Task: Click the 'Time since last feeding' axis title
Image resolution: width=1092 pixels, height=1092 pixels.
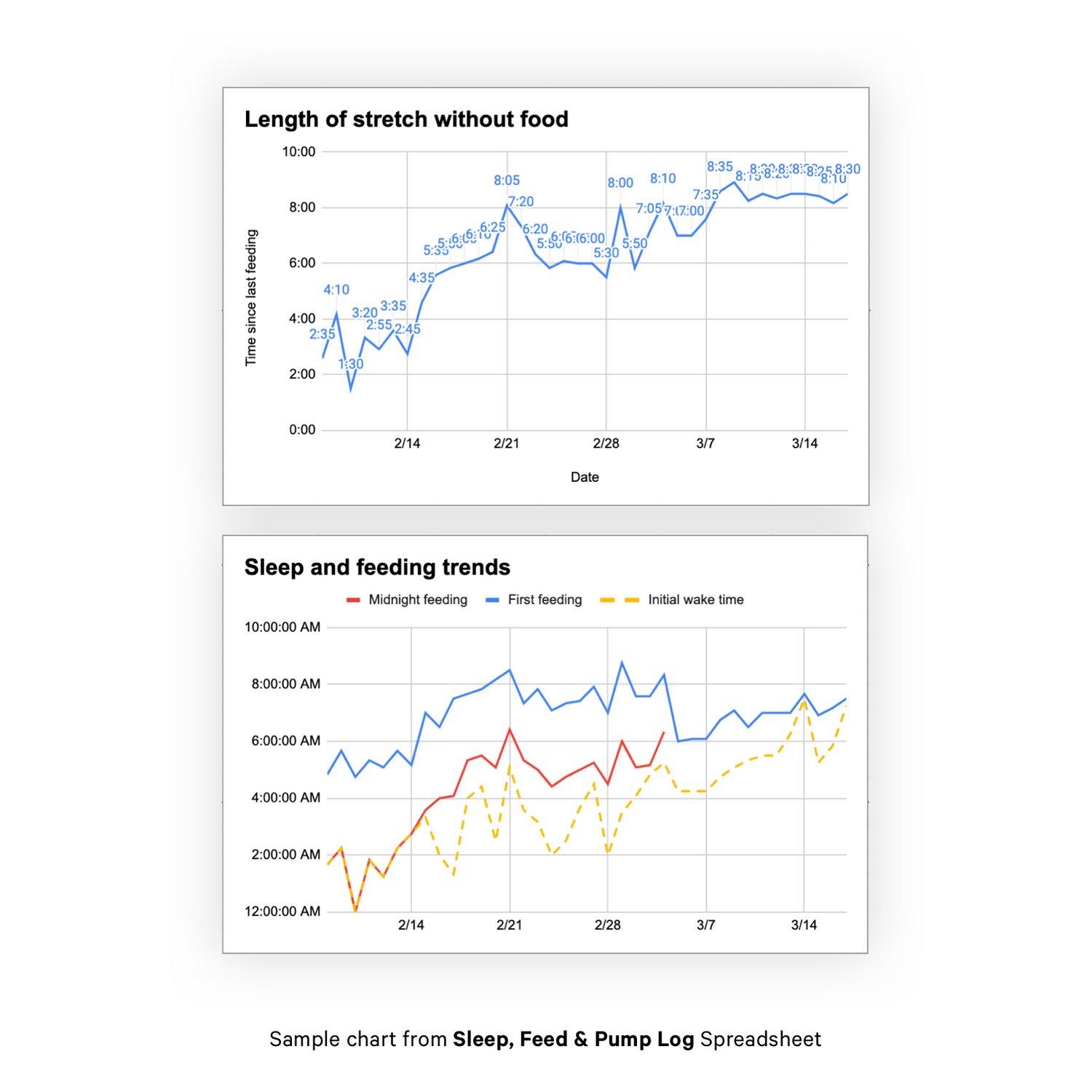Action: pos(251,298)
